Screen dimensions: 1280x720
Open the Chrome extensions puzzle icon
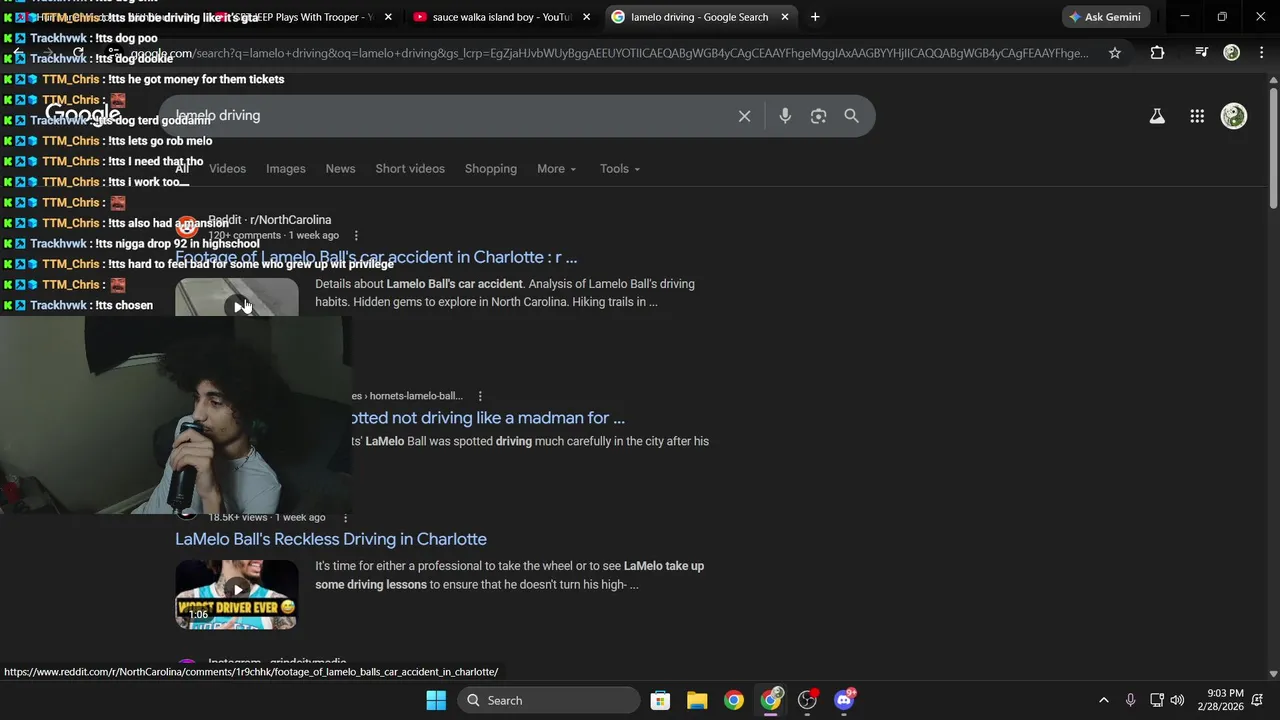(x=1157, y=53)
